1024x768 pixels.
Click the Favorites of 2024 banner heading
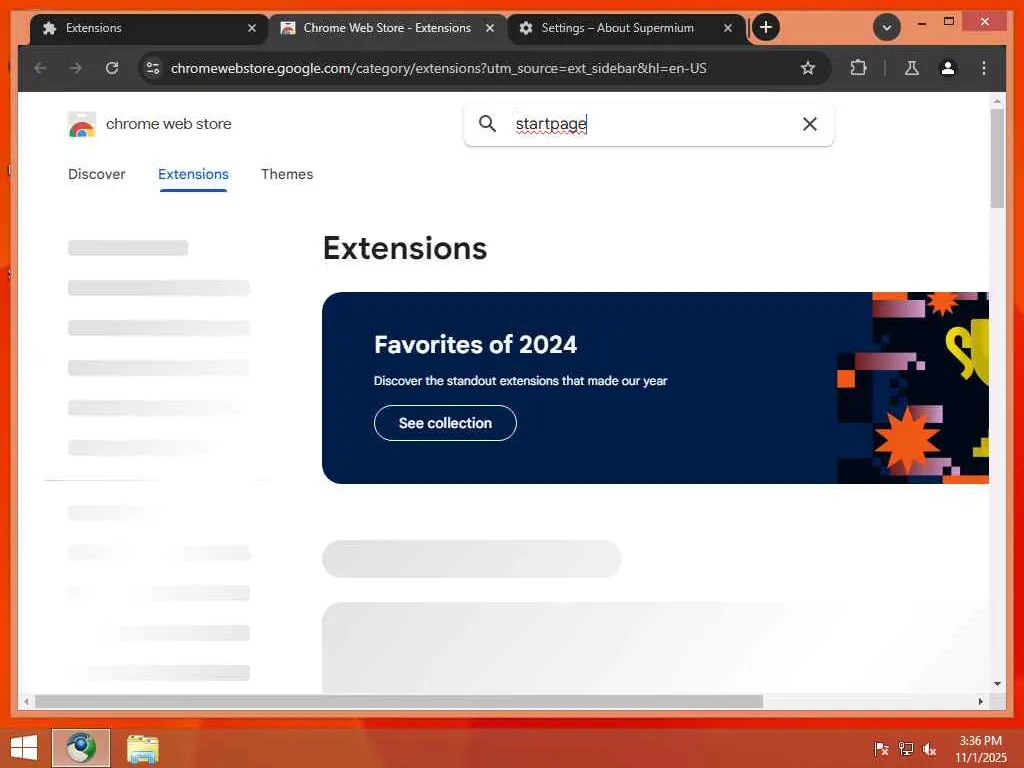475,344
